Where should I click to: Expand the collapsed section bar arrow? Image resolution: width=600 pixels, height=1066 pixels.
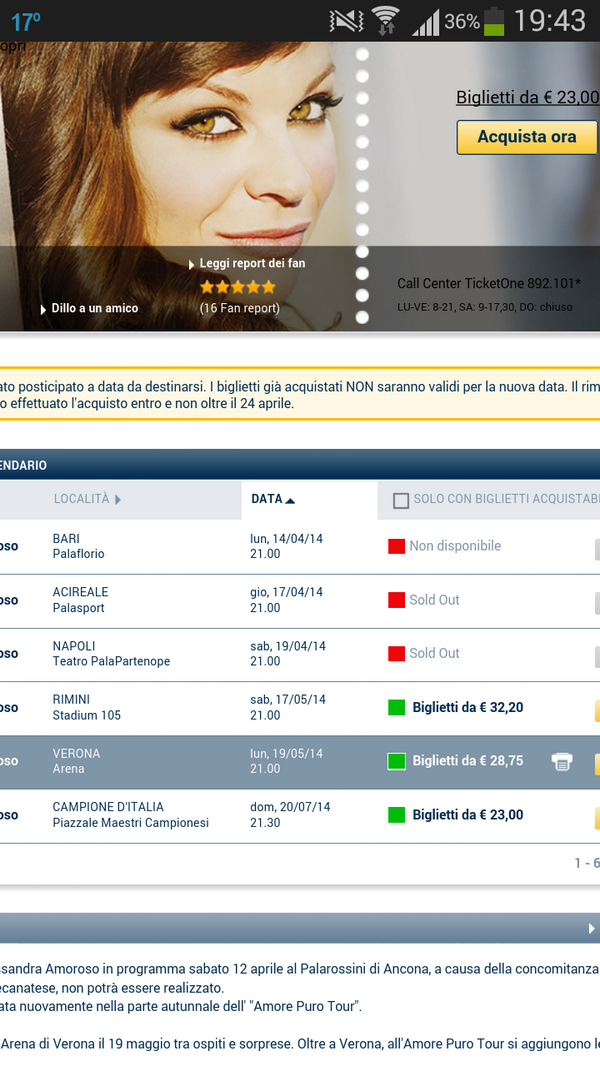click(591, 928)
